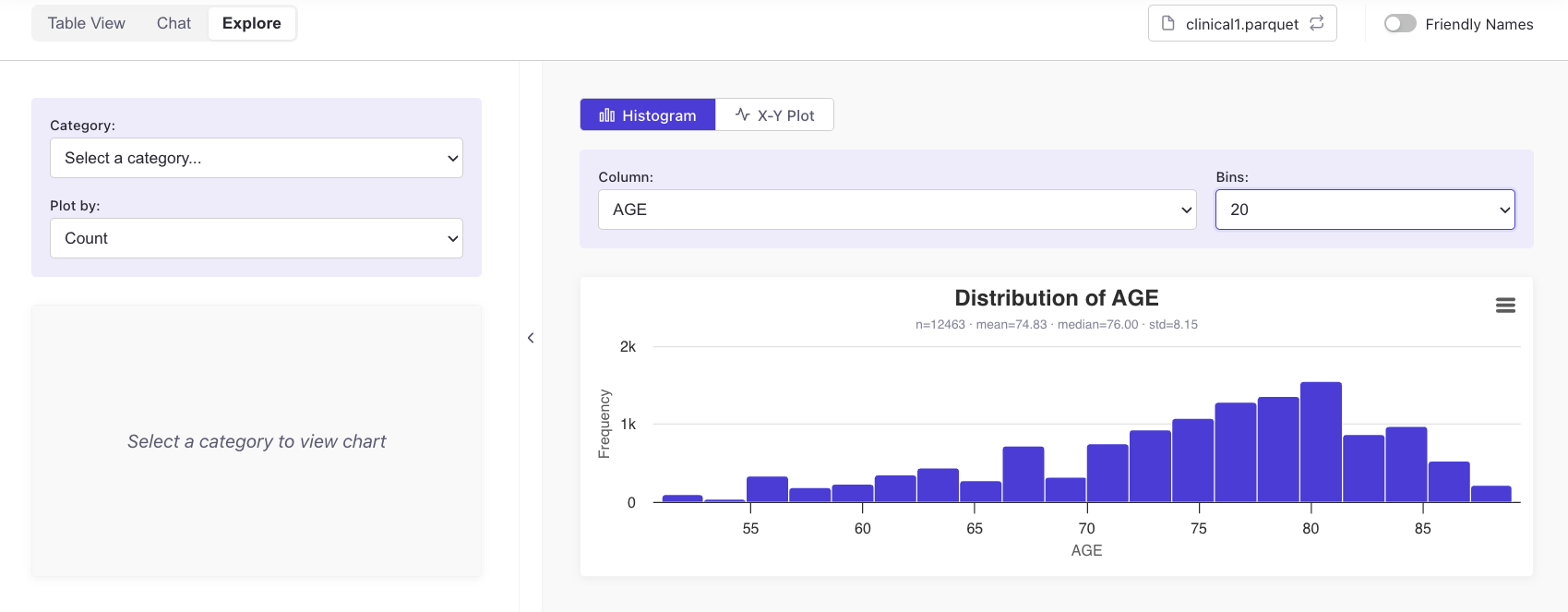This screenshot has height=612, width=1568.
Task: Open the Category dropdown
Action: [257, 158]
